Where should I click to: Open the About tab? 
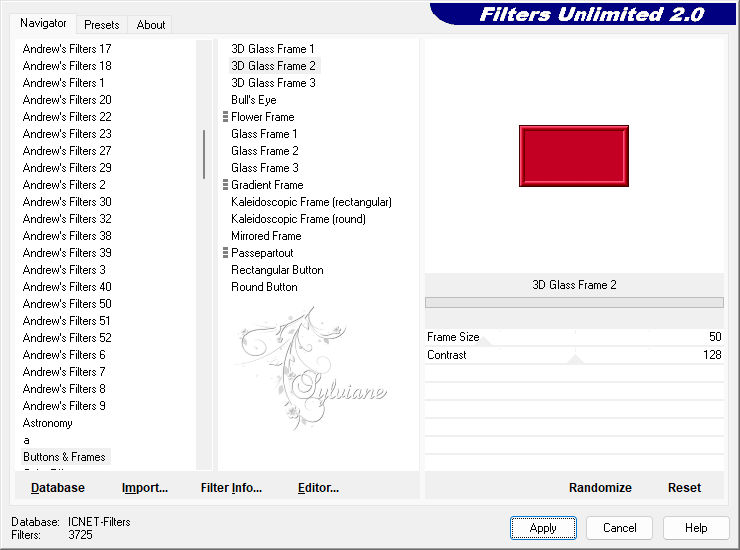(151, 25)
